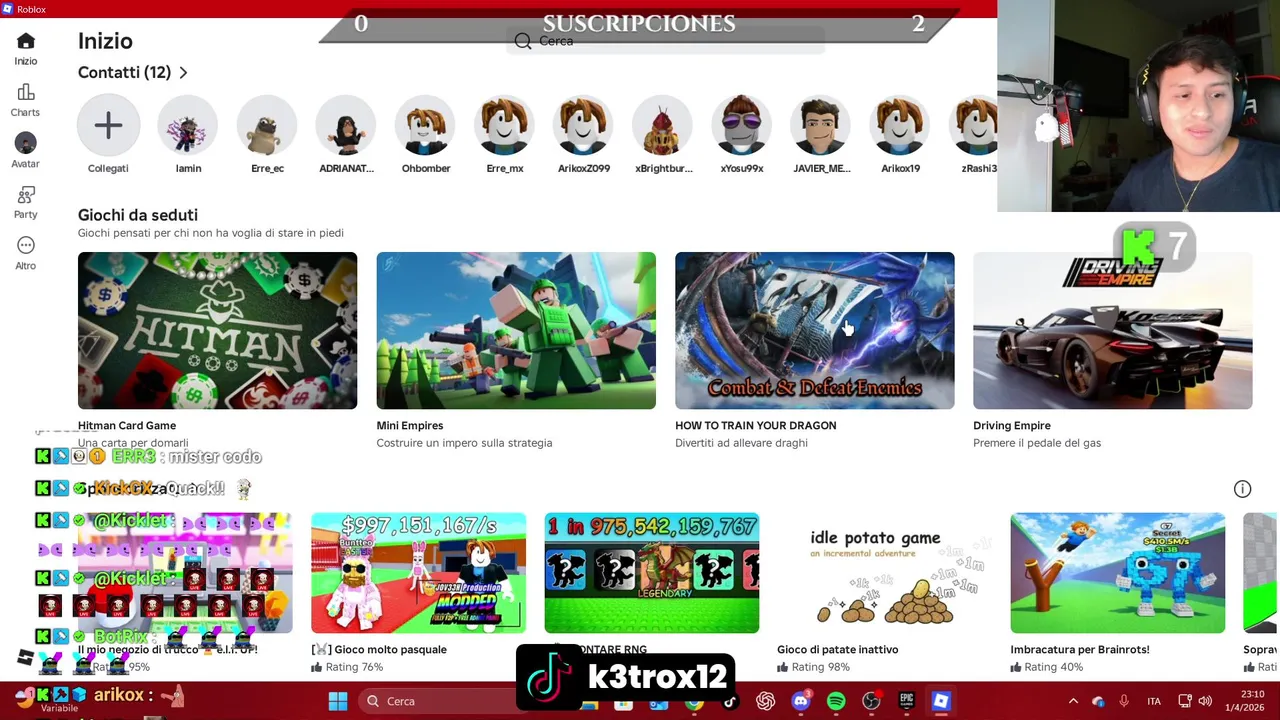The height and width of the screenshot is (720, 1280).
Task: Open Party in the sidebar
Action: [26, 195]
